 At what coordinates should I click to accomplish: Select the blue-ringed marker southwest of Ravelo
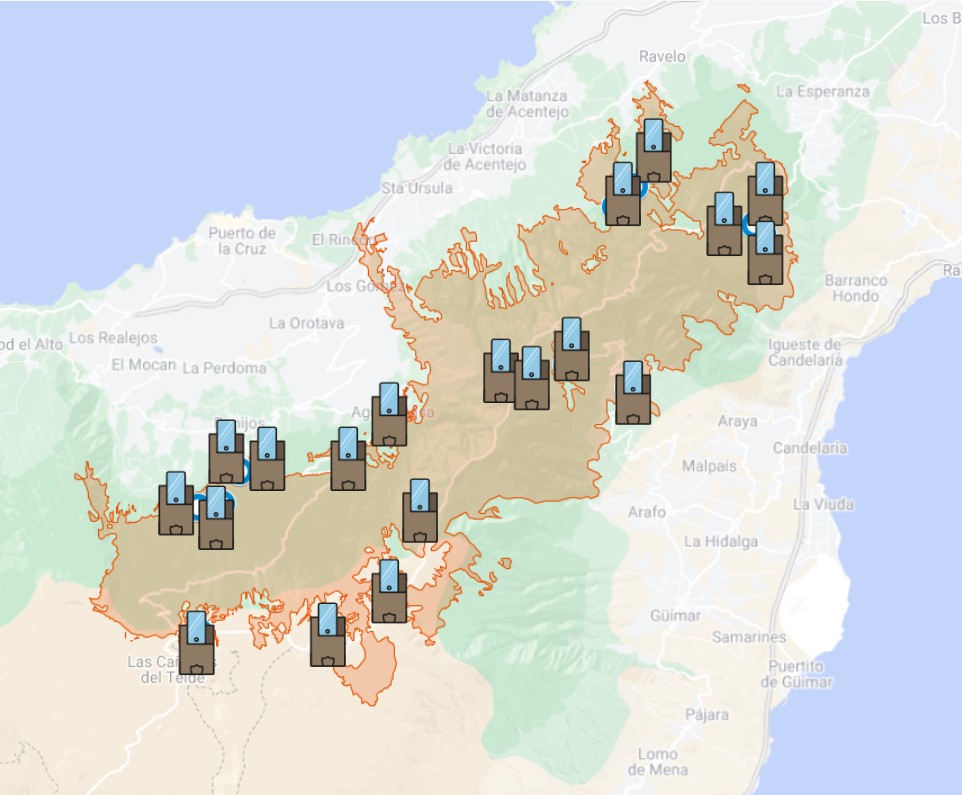(622, 195)
